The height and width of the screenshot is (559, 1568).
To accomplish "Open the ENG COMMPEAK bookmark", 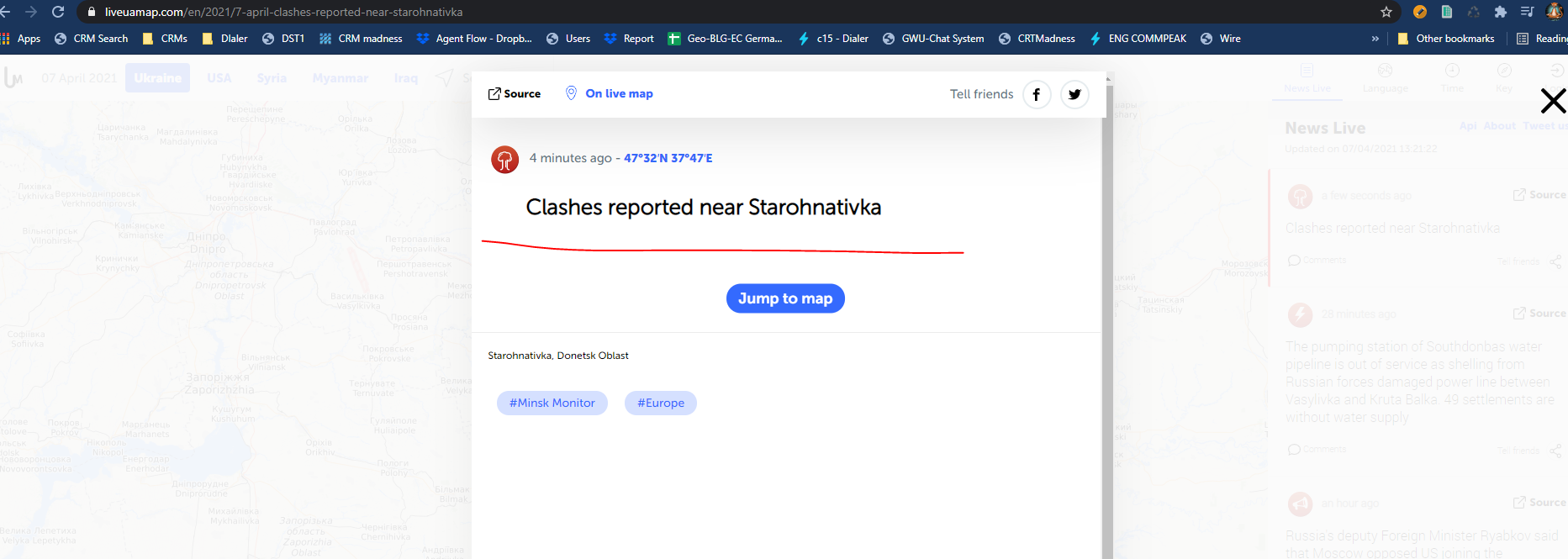I will click(x=1138, y=39).
